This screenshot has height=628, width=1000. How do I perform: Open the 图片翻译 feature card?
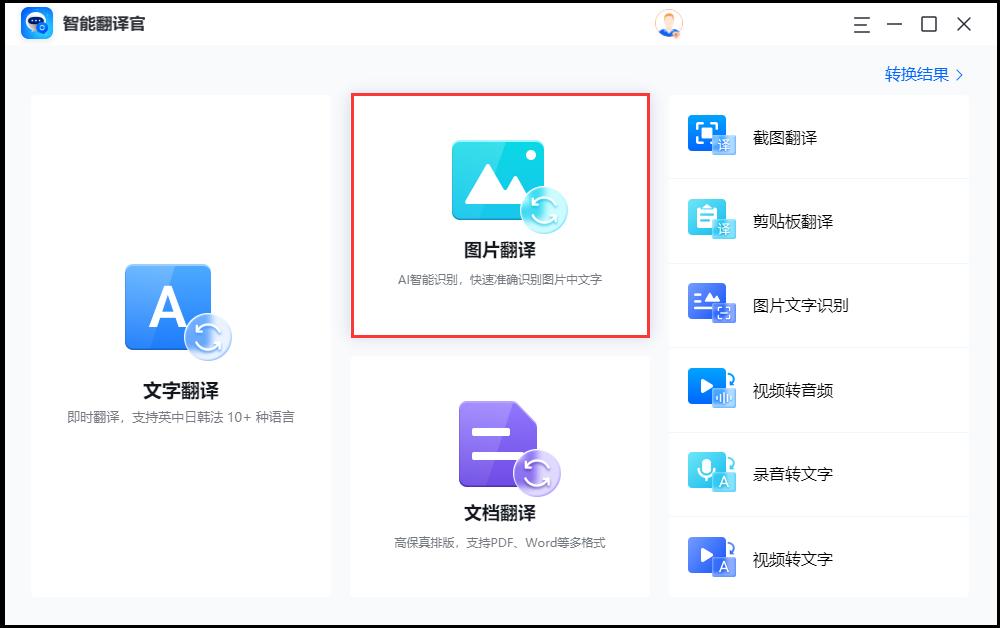point(500,215)
